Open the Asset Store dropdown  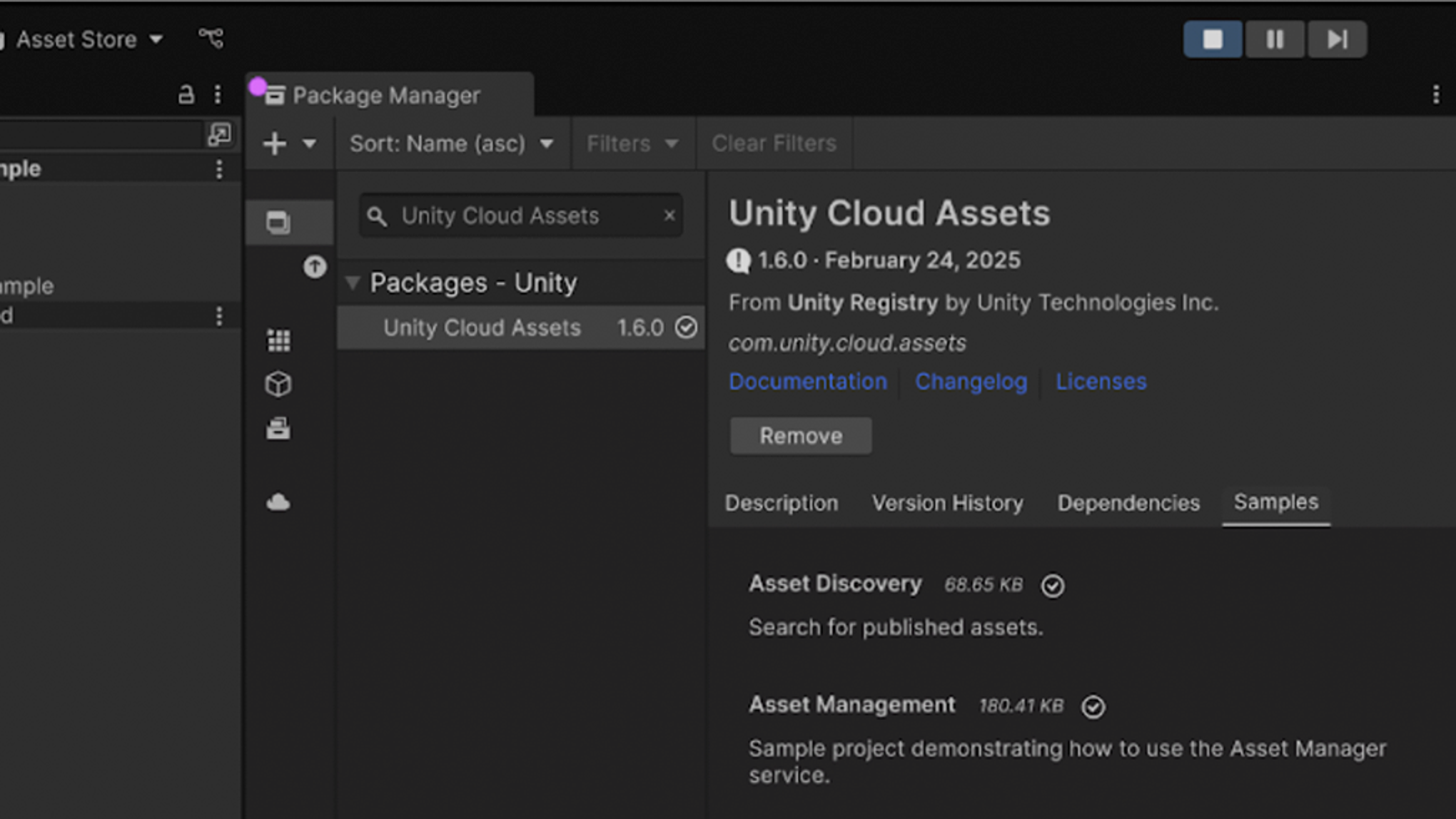(x=89, y=39)
